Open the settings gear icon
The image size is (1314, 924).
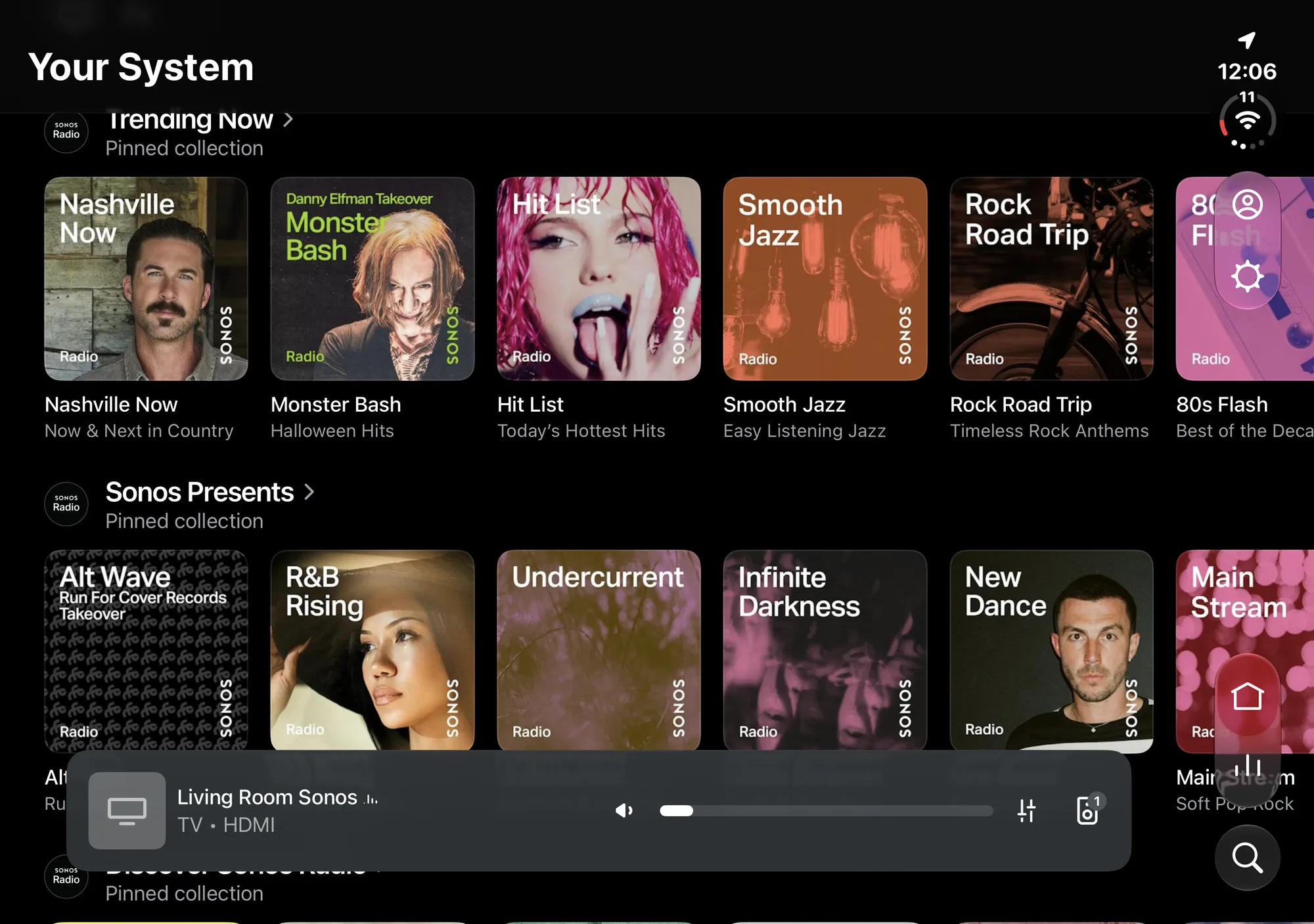click(1247, 276)
